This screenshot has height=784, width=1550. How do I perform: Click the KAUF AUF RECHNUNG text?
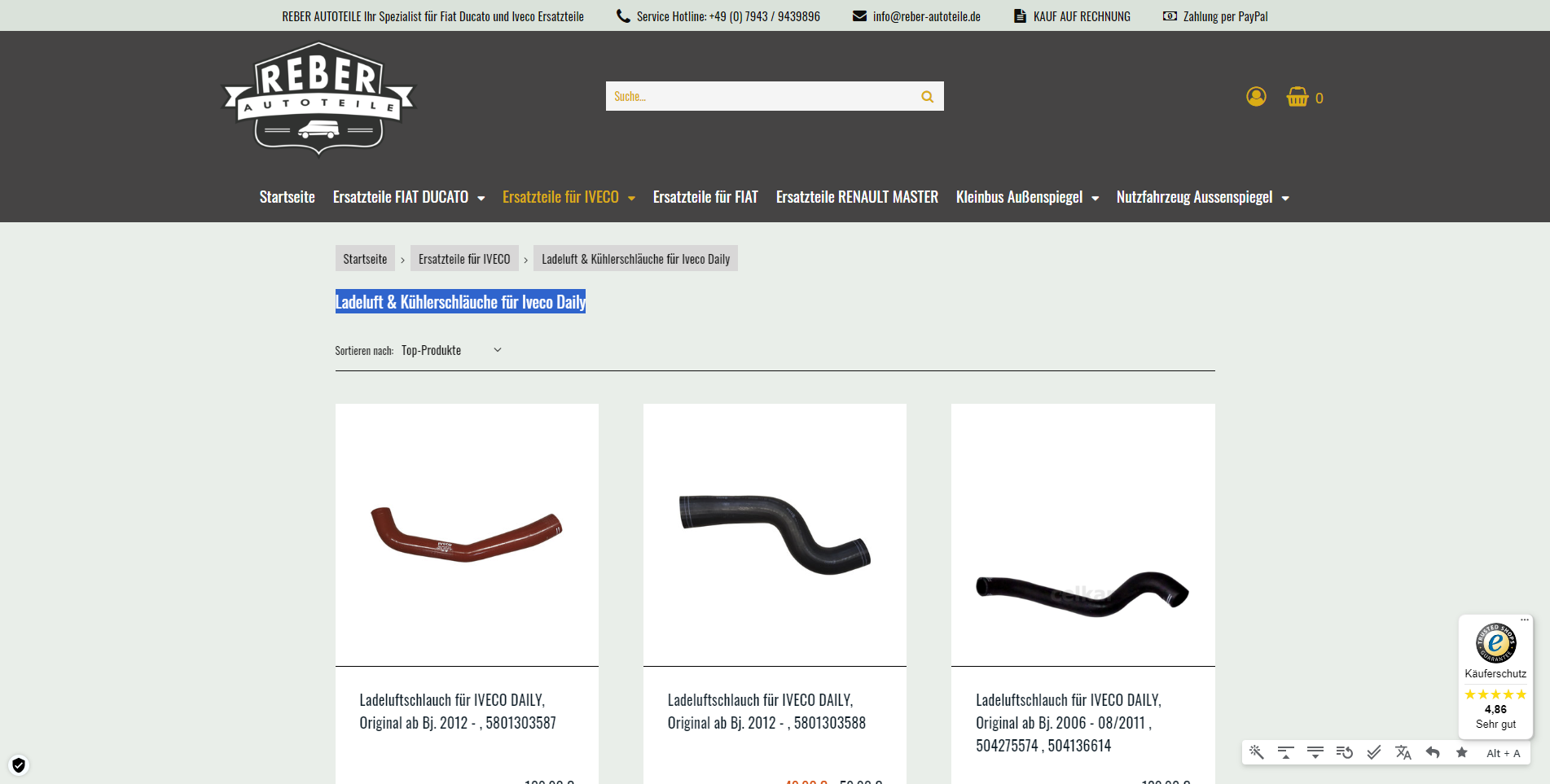click(x=1082, y=16)
